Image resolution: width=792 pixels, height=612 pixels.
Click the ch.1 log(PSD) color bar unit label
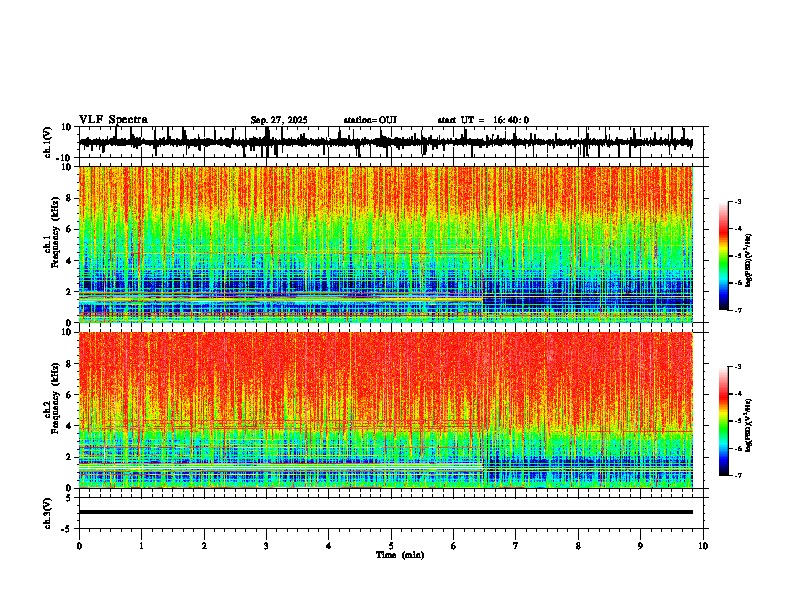click(x=749, y=260)
